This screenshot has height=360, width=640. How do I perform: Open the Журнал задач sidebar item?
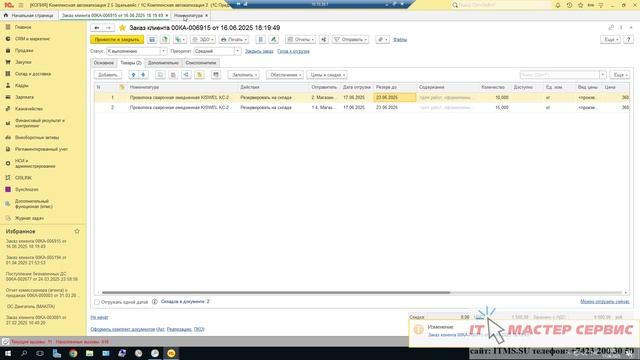(29, 218)
